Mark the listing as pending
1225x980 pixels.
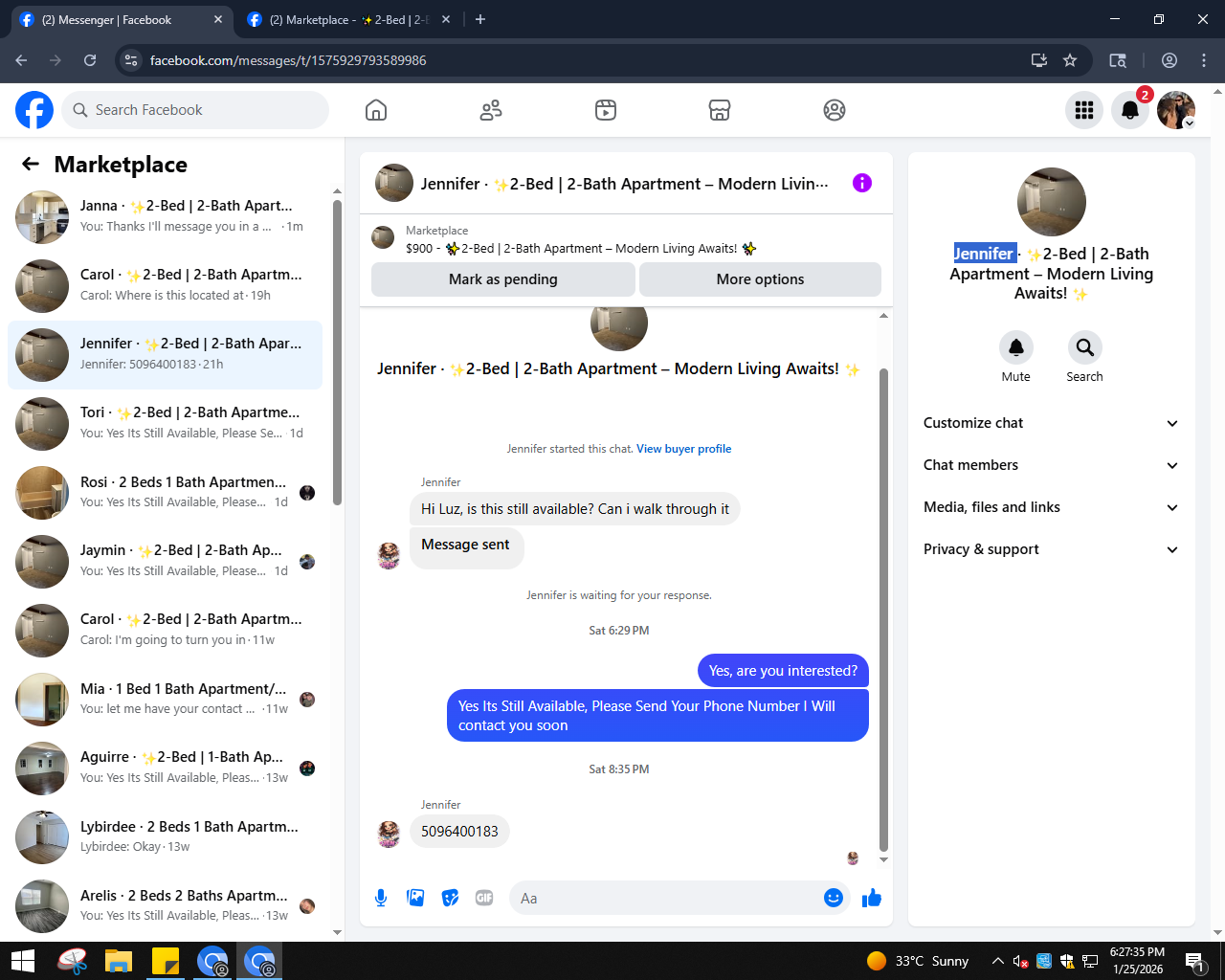point(503,279)
